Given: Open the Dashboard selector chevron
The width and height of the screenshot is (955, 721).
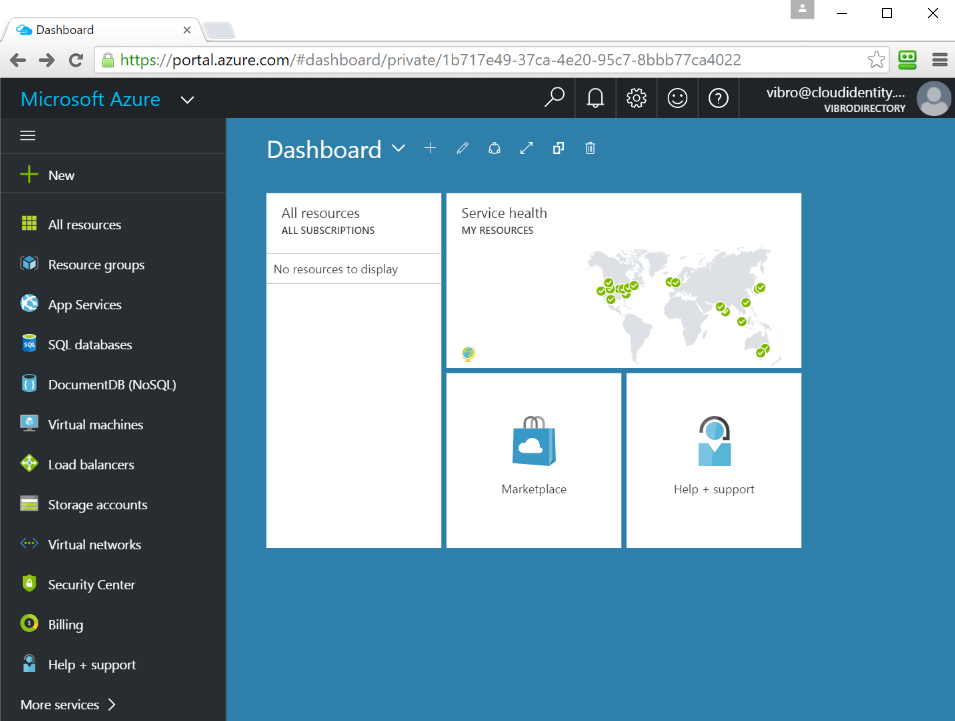Looking at the screenshot, I should point(398,148).
